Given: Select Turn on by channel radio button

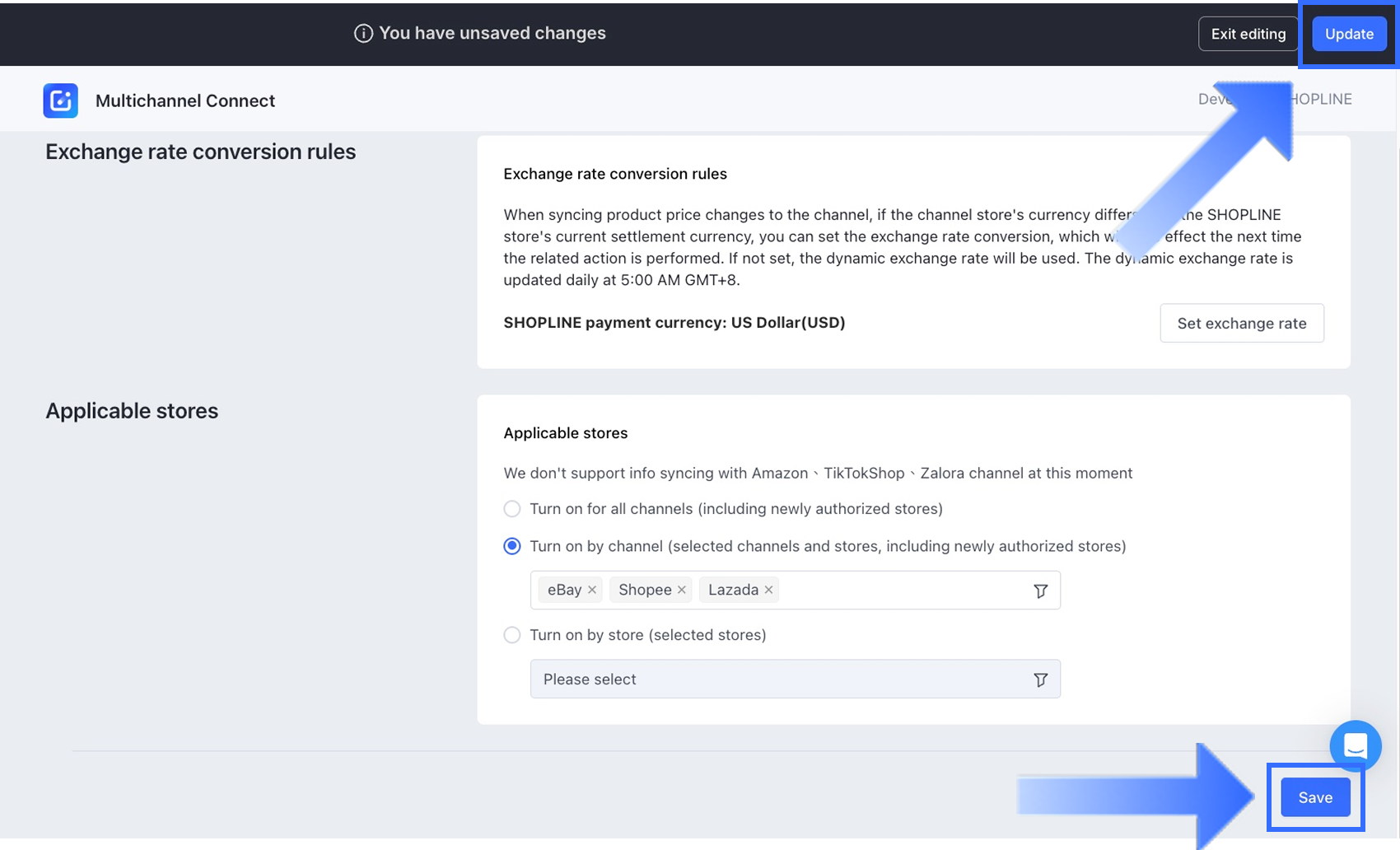Looking at the screenshot, I should (x=512, y=546).
